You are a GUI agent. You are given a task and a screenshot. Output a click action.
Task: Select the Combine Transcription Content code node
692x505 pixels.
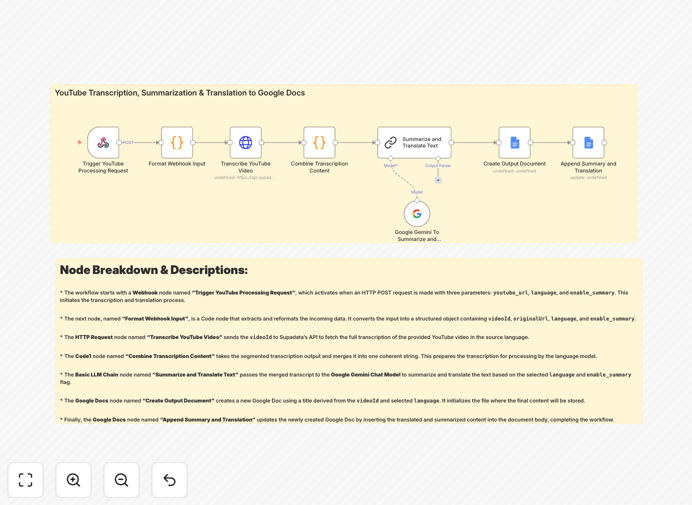(x=320, y=143)
